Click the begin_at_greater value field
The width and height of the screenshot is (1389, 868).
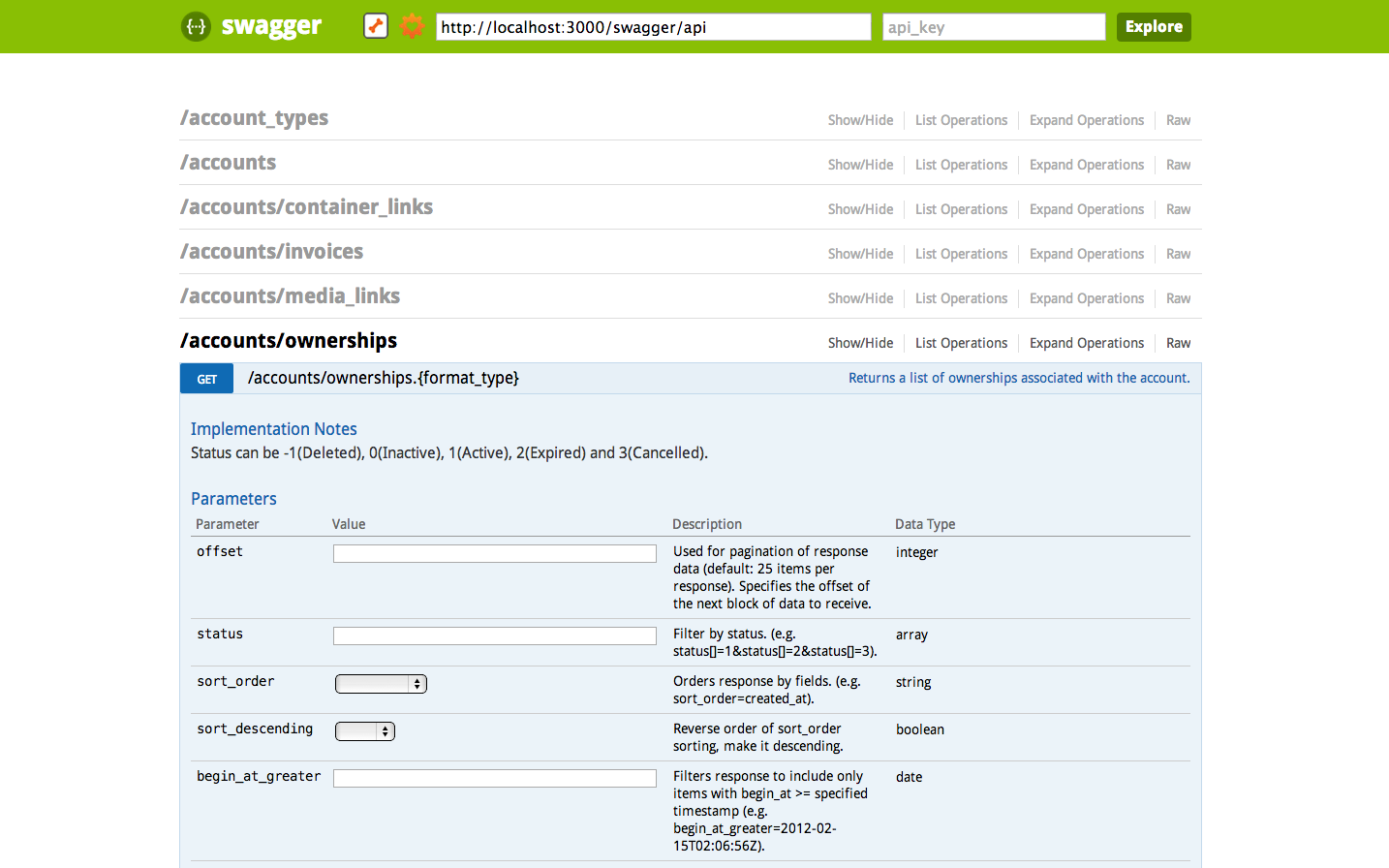click(x=494, y=778)
